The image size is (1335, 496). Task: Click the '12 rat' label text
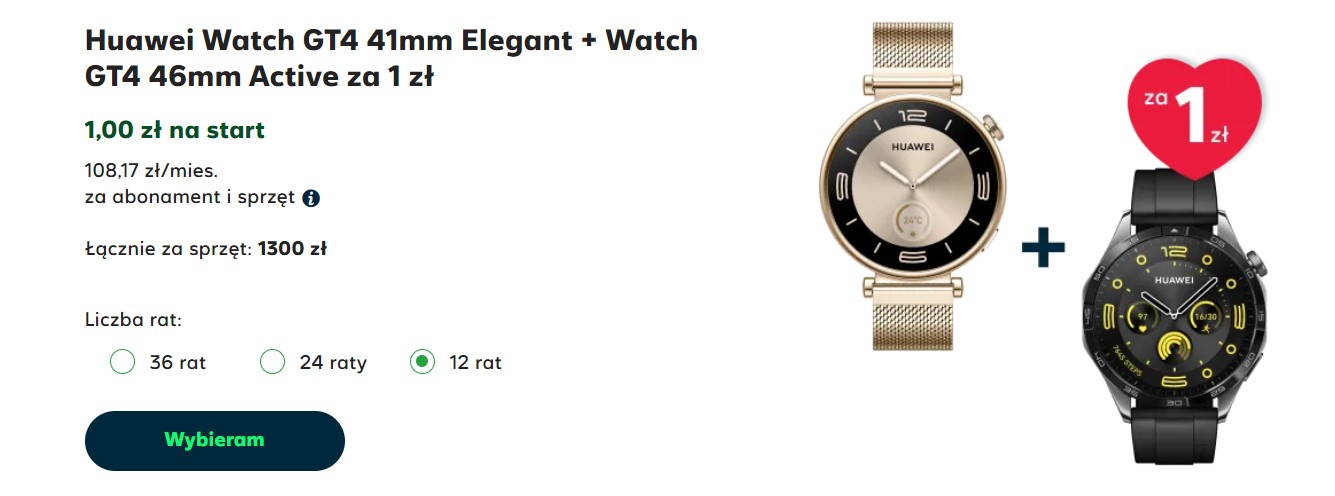(476, 363)
